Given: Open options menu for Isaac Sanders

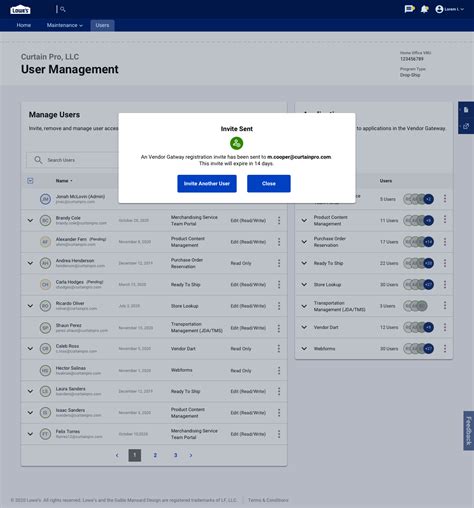Looking at the screenshot, I should pyautogui.click(x=279, y=413).
